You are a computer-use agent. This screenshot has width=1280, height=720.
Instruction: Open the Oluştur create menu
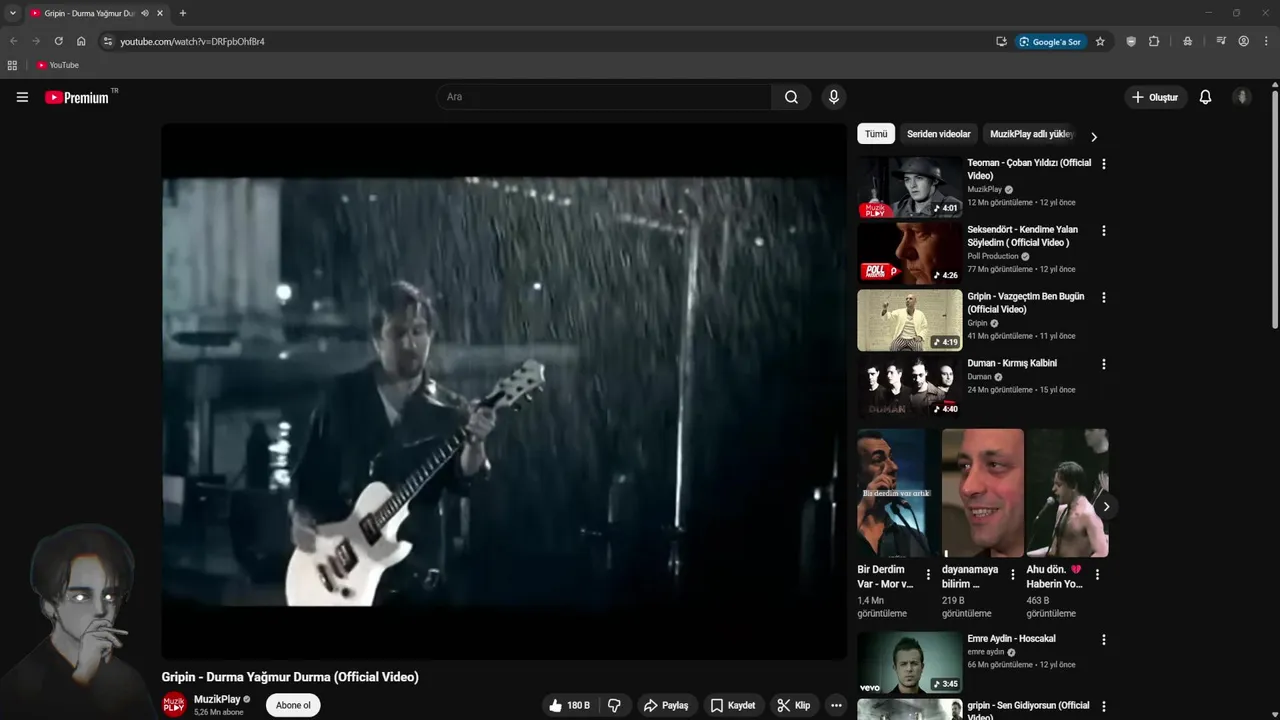point(1155,97)
